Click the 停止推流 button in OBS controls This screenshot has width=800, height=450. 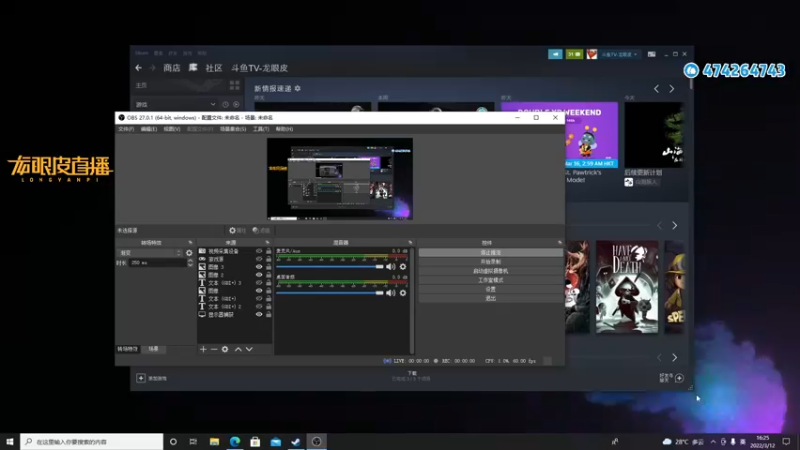(x=491, y=253)
